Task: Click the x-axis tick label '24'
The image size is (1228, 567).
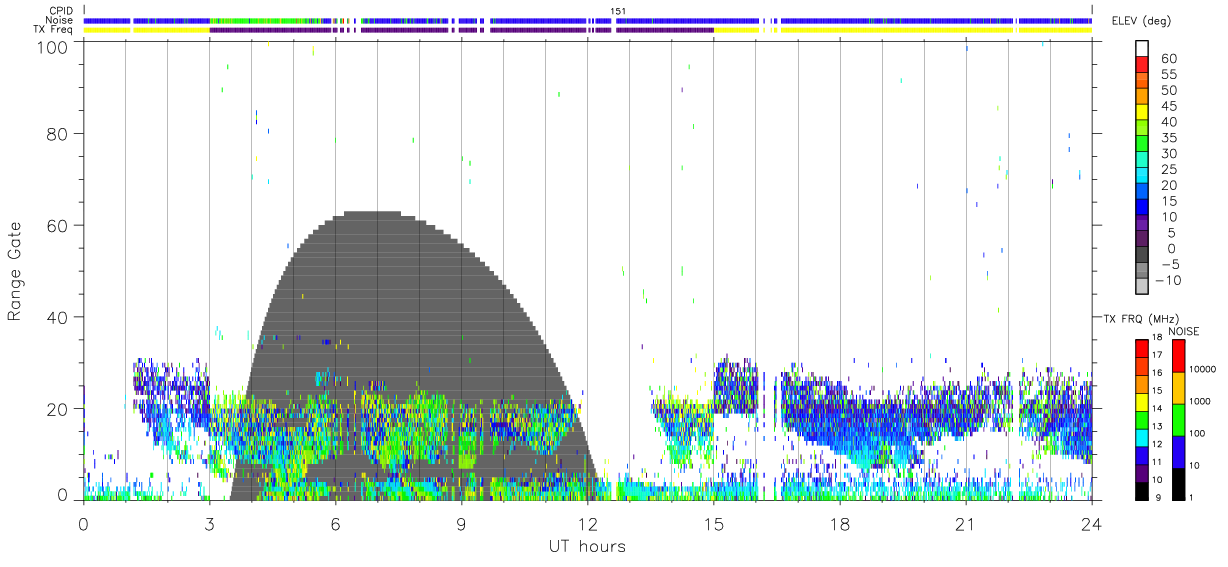Action: (1092, 523)
